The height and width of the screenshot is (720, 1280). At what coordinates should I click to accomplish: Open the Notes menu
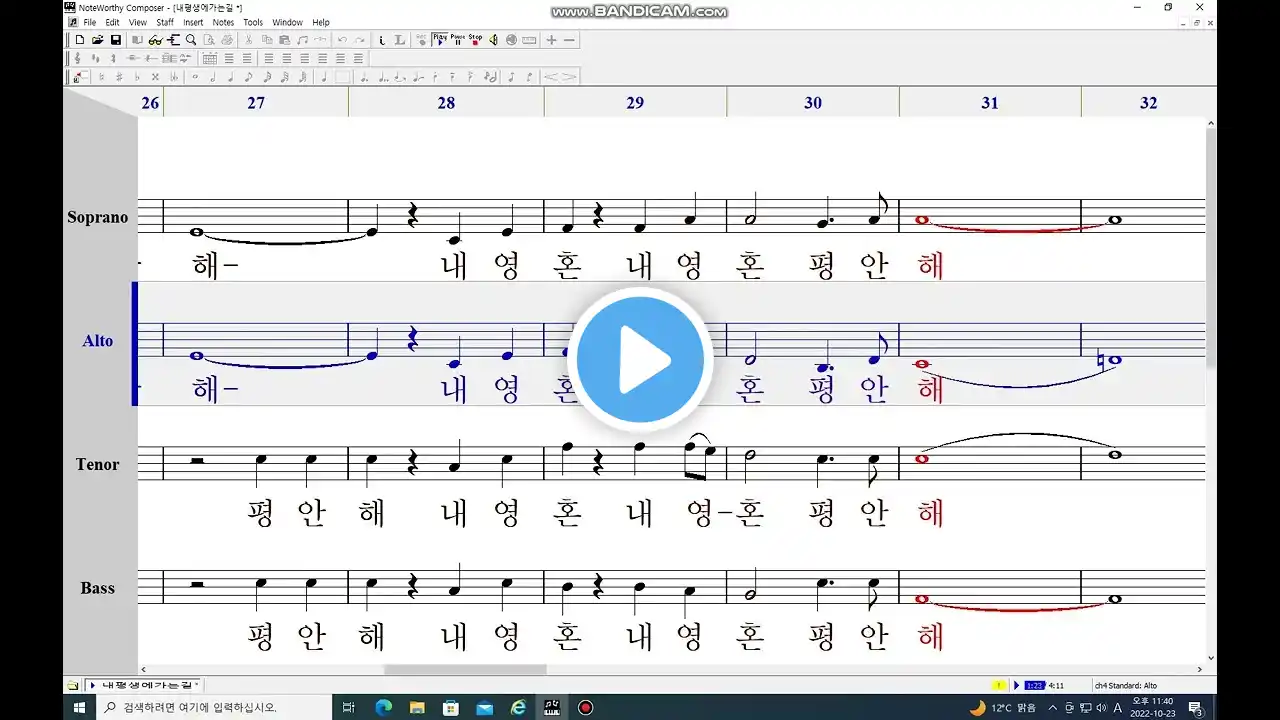click(223, 22)
